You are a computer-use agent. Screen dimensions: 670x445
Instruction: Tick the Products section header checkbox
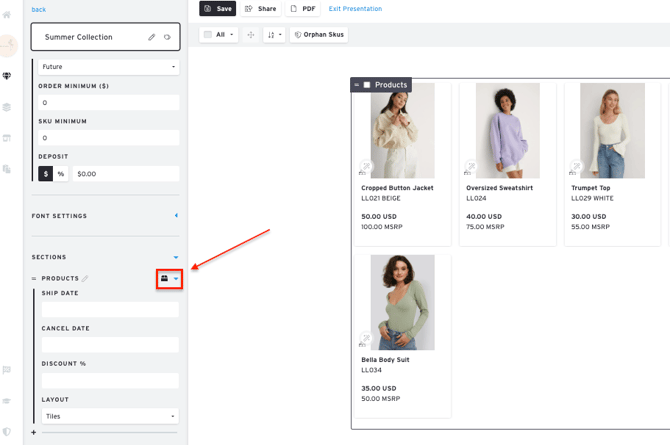point(367,85)
